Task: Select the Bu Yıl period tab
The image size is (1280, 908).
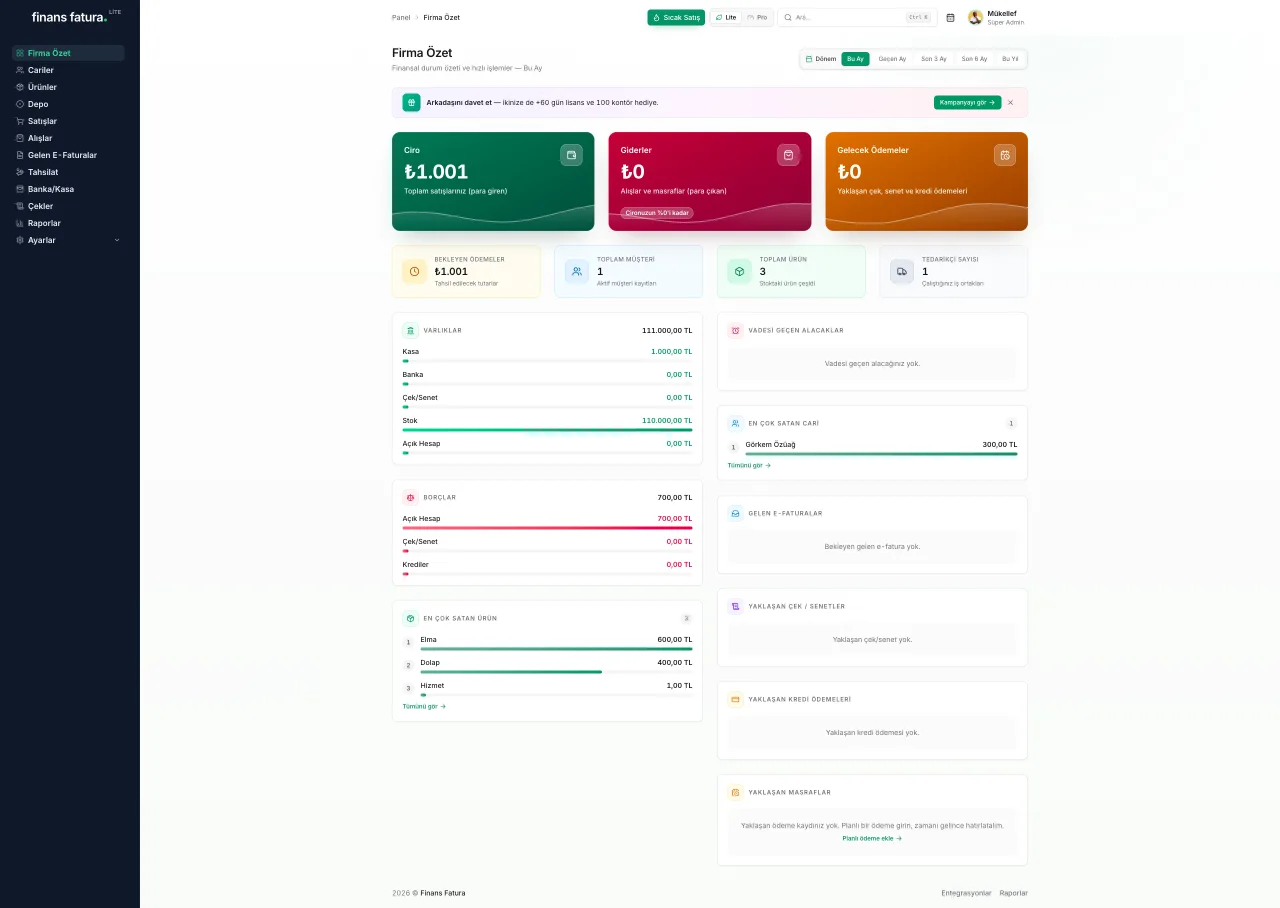Action: click(1010, 59)
